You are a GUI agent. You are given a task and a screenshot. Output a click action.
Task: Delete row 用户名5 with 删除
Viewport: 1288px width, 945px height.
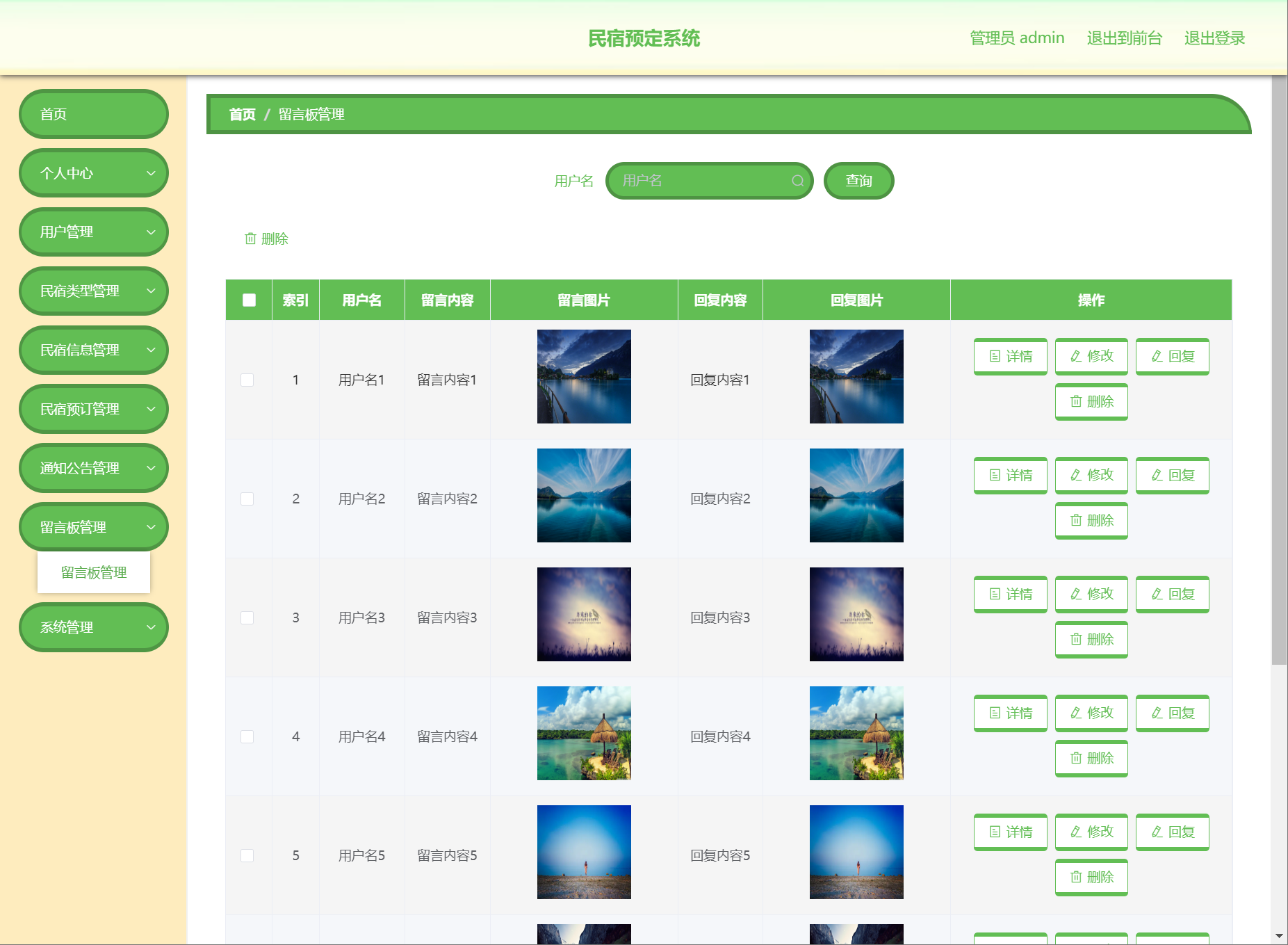tap(1091, 877)
